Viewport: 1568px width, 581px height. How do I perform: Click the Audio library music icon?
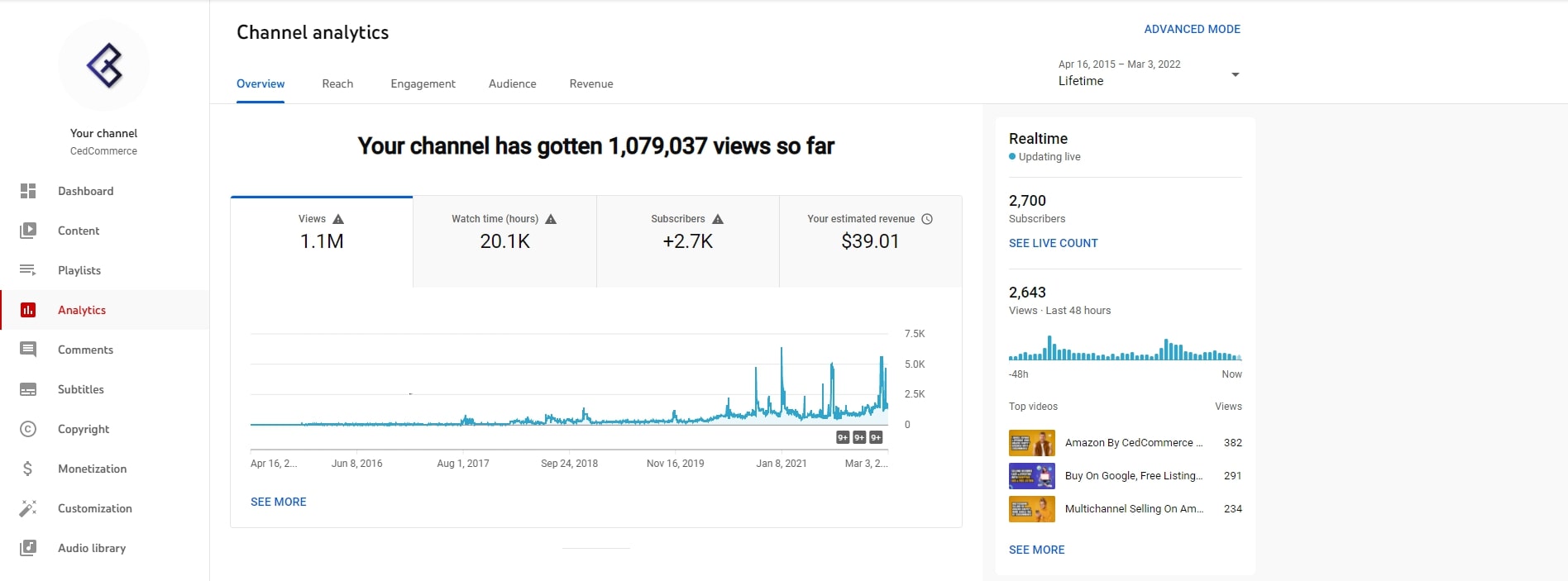[28, 548]
